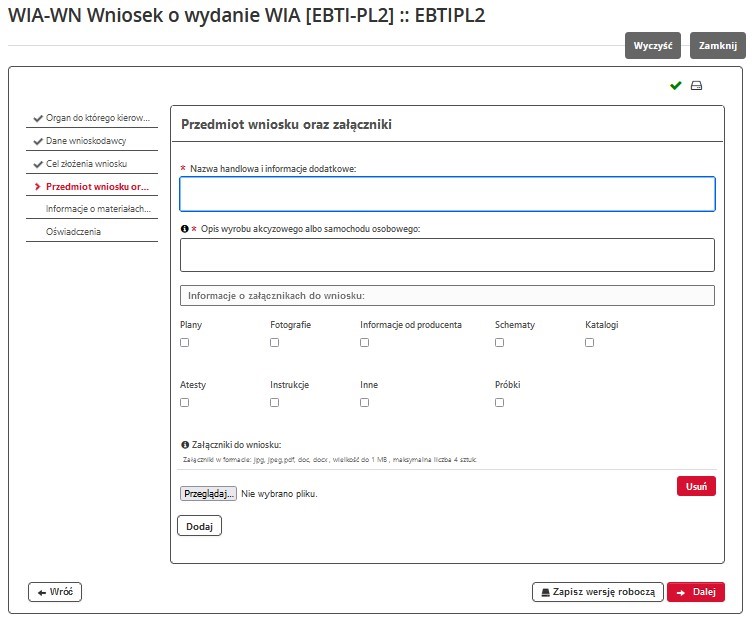Tick the Atesty checkbox

[184, 402]
